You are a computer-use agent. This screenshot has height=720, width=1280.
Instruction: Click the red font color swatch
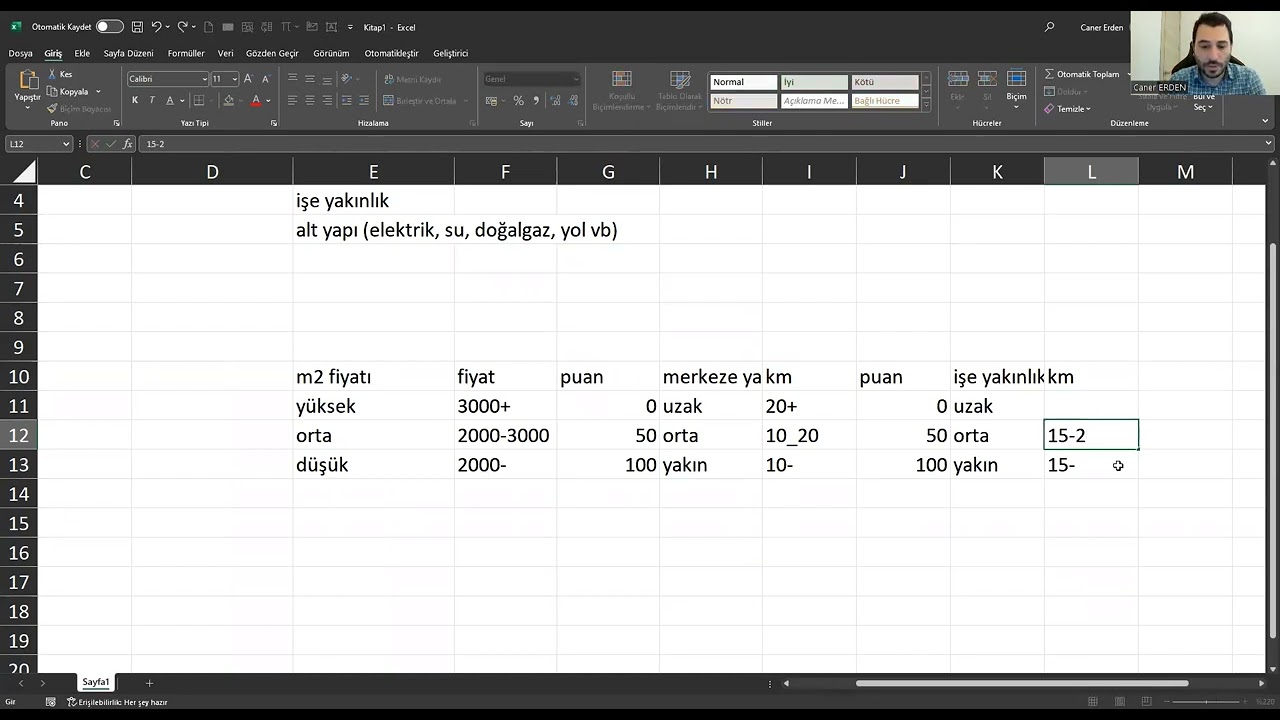(x=256, y=100)
